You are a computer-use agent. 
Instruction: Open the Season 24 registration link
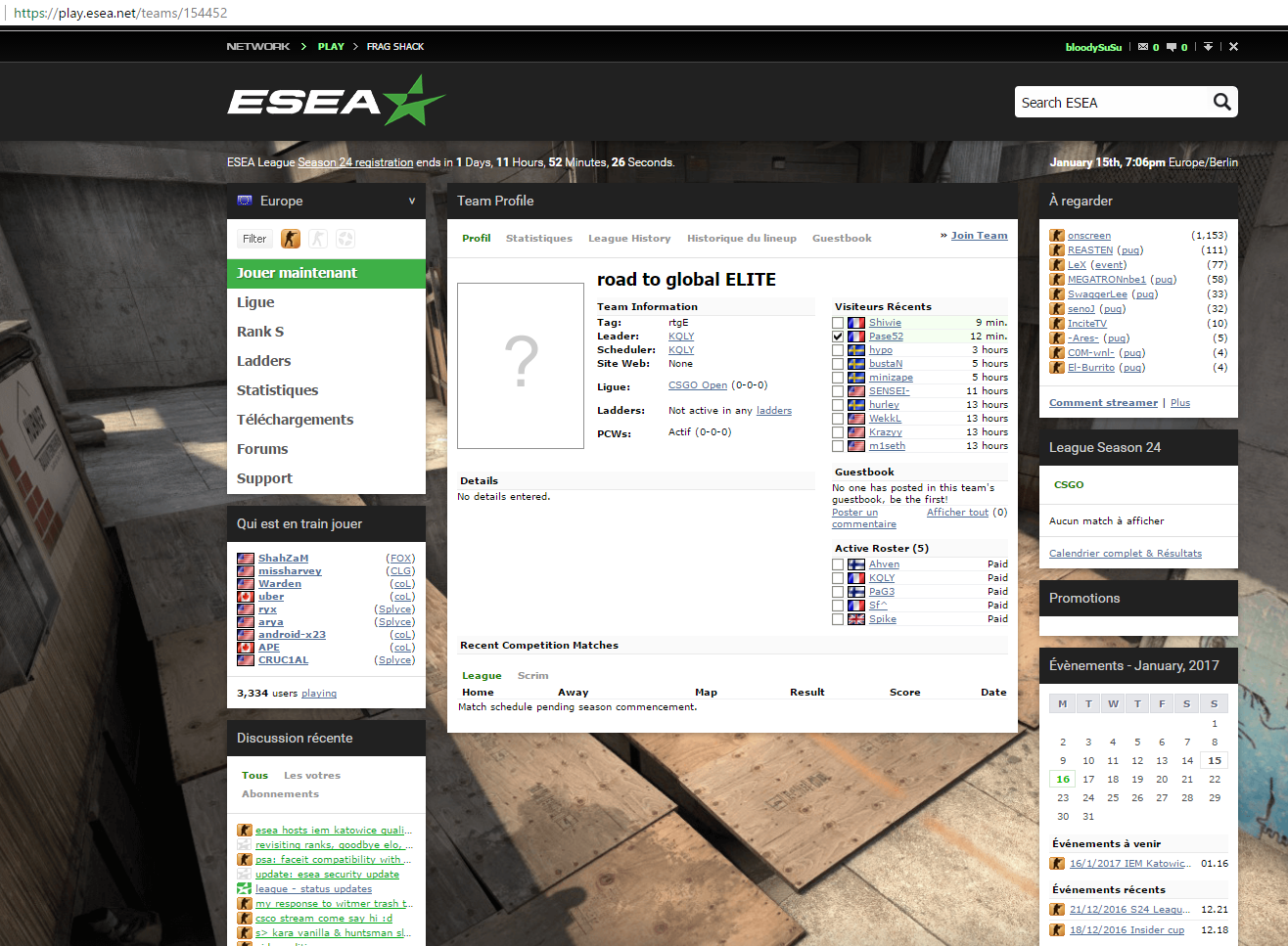pyautogui.click(x=355, y=162)
